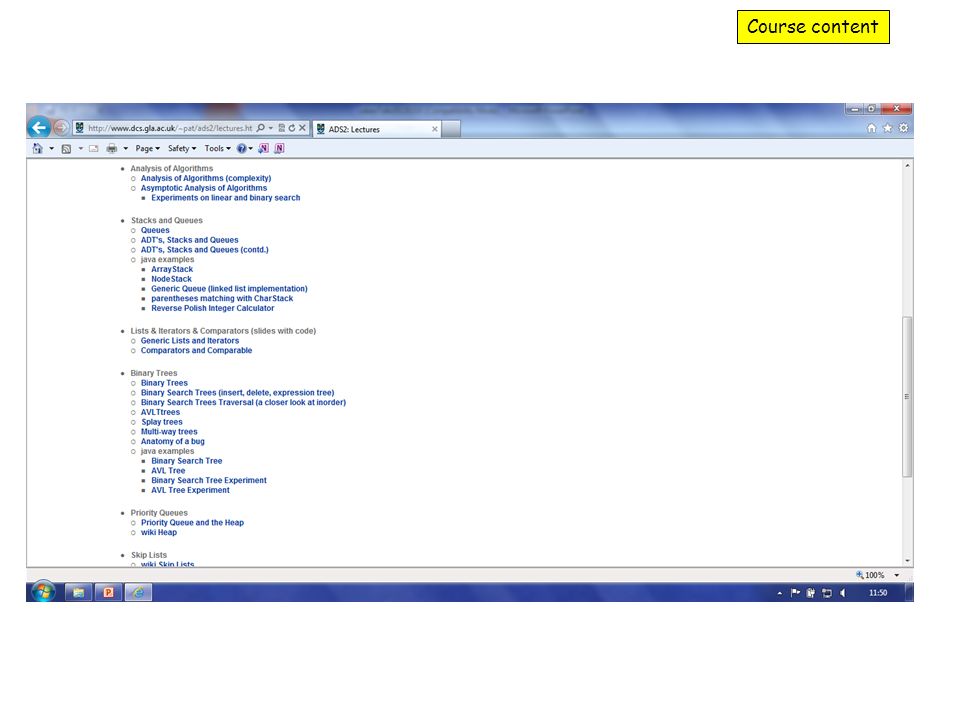The image size is (960, 720).
Task: Click the OneNote linked notes icon
Action: click(x=279, y=148)
